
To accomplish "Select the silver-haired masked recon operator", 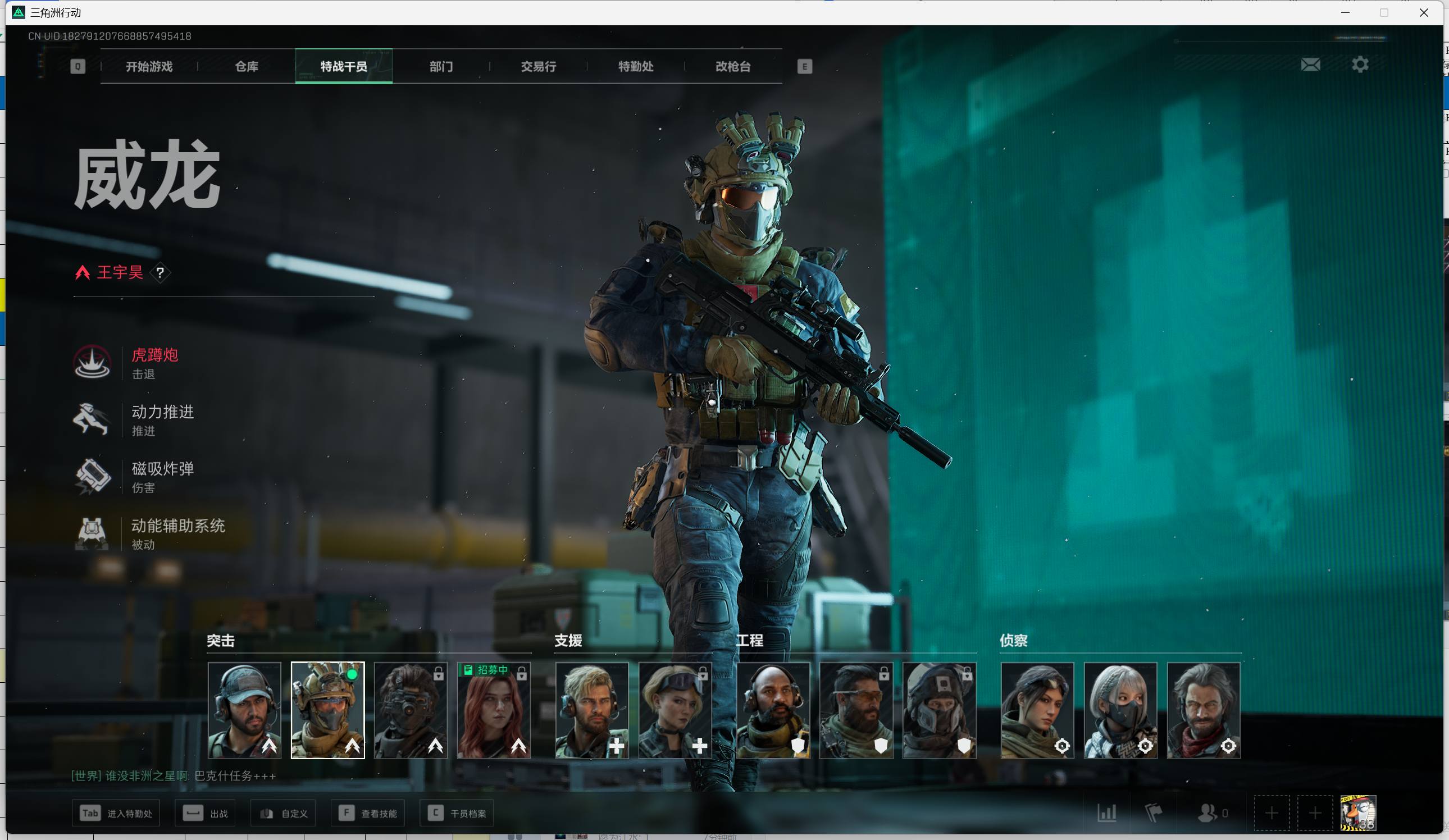I will [x=1120, y=711].
